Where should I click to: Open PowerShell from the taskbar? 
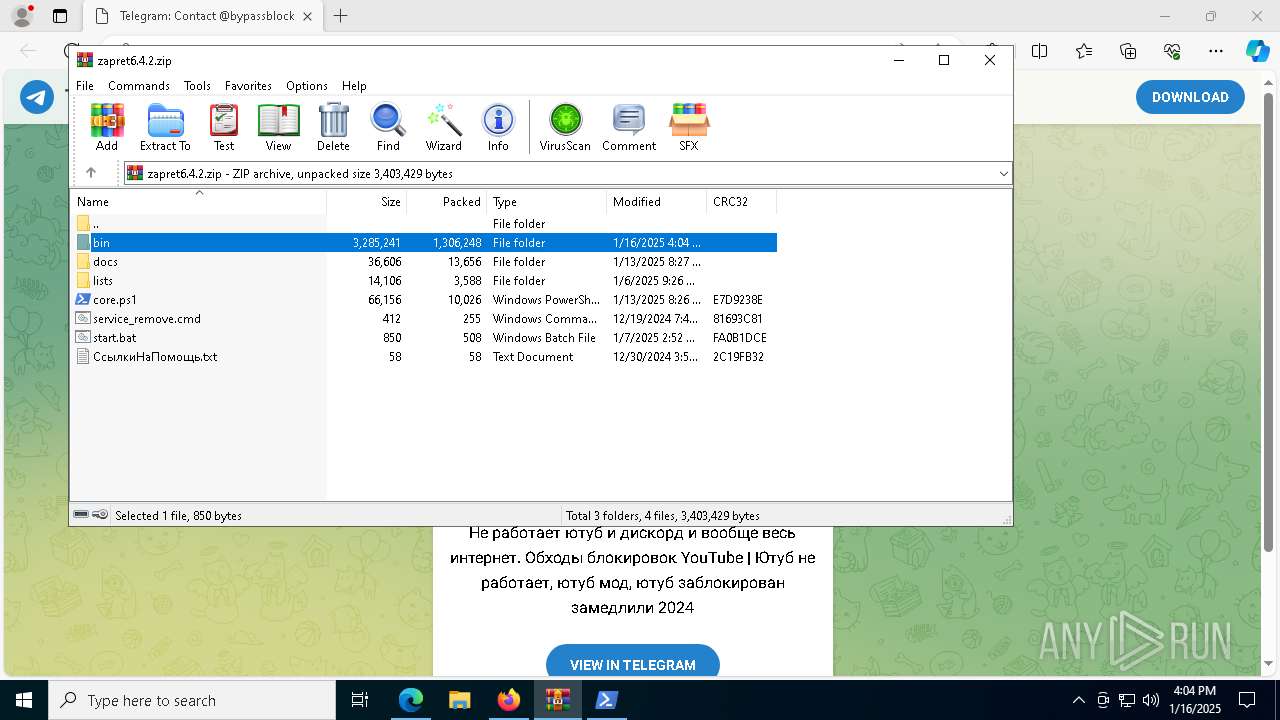606,700
